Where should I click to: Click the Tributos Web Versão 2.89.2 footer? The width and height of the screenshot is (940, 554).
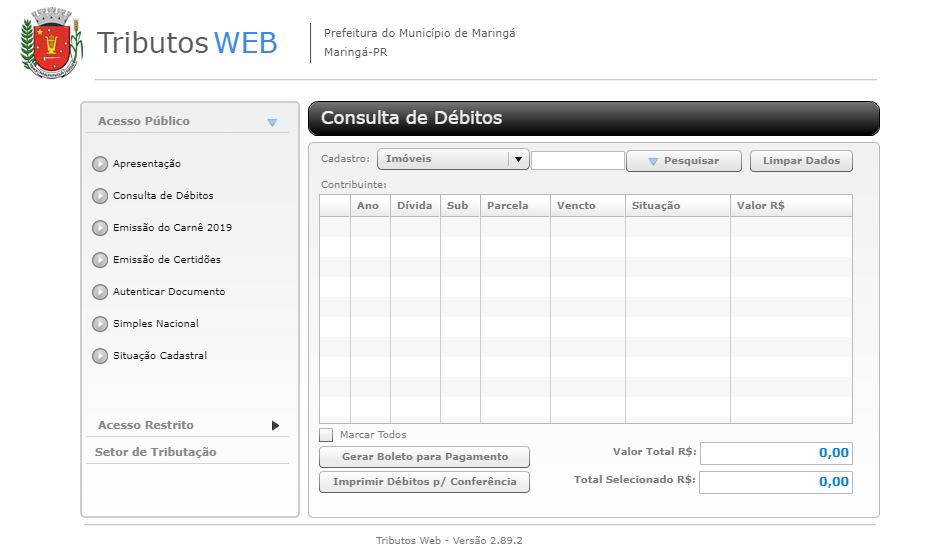(449, 540)
